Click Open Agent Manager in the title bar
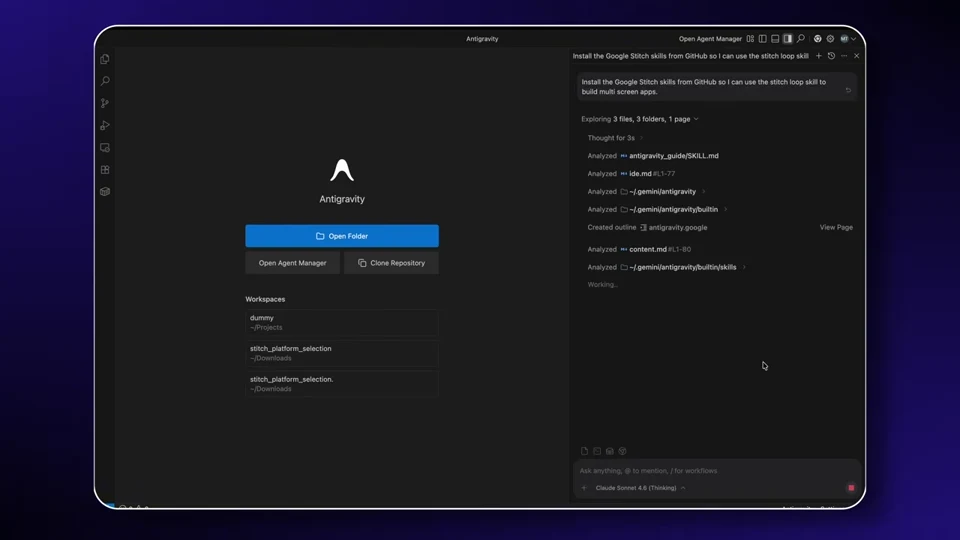Image resolution: width=960 pixels, height=540 pixels. point(710,39)
